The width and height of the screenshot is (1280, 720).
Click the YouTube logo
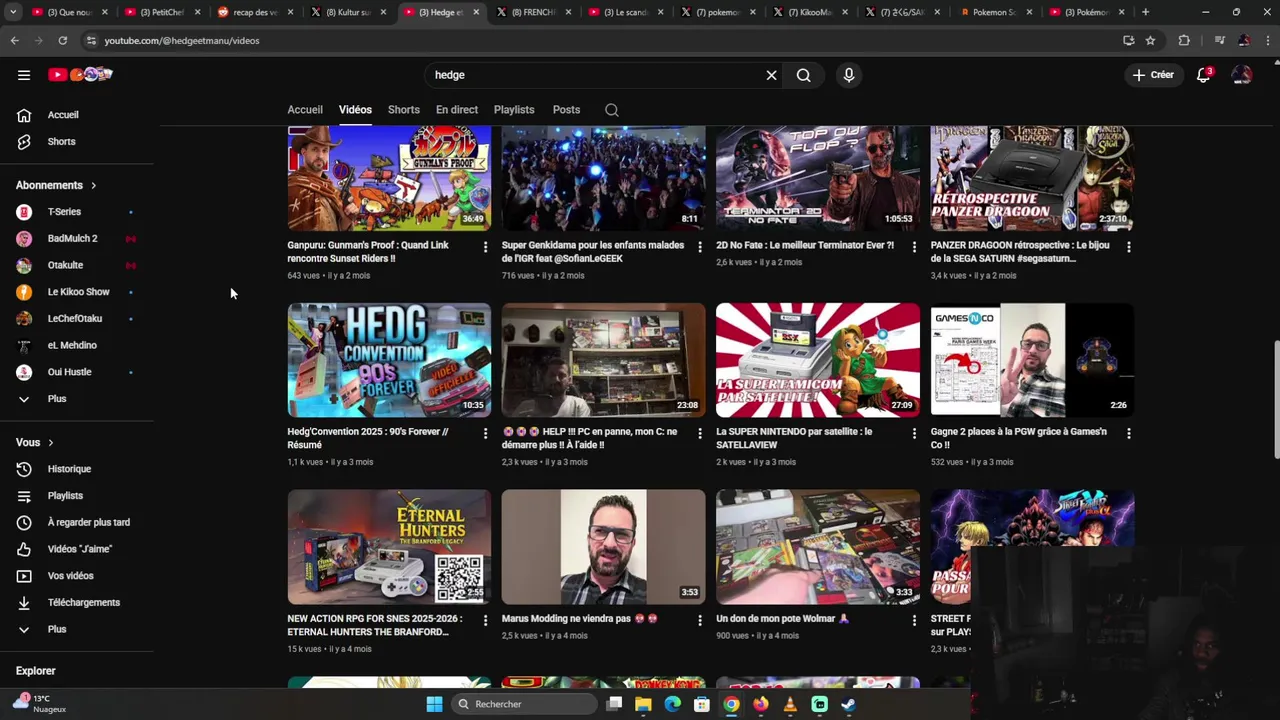[80, 75]
